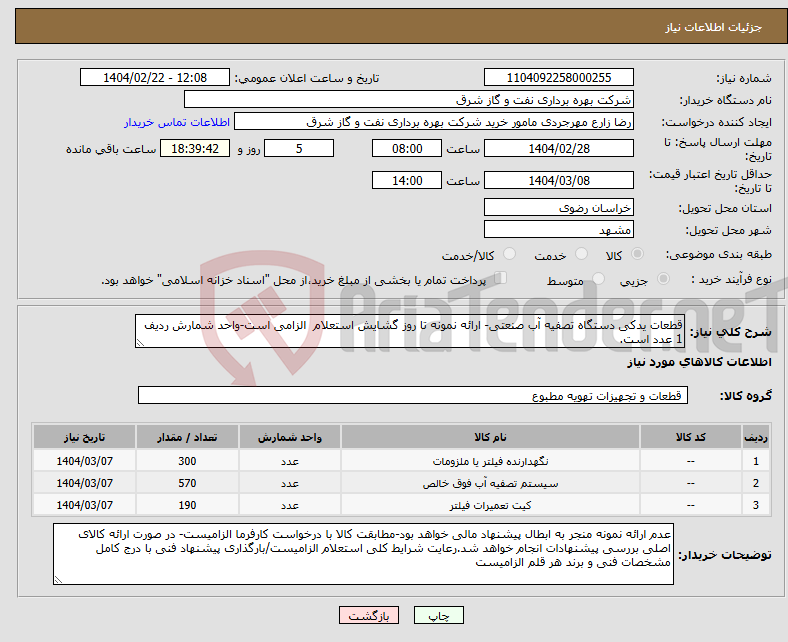Click the delivery city field مشهد
This screenshot has height=642, width=788.
[558, 229]
